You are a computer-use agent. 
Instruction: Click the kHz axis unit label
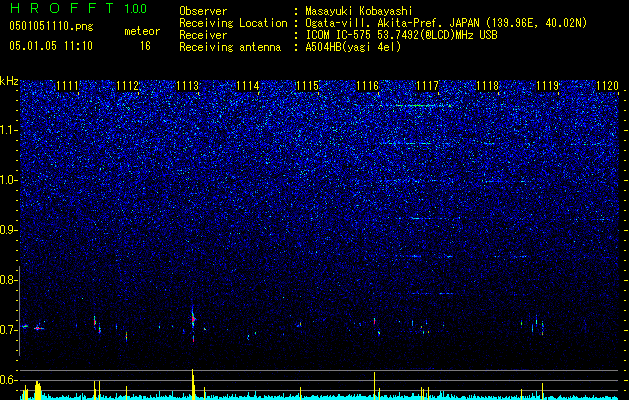9,81
